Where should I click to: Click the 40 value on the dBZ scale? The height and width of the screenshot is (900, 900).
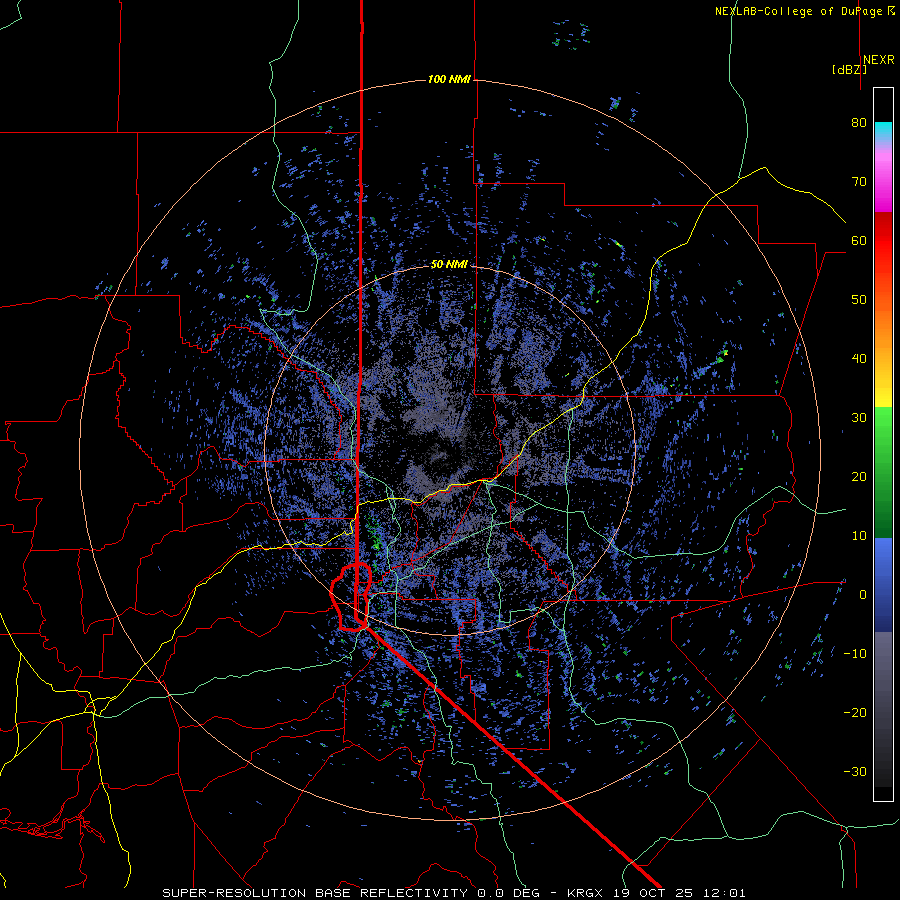click(x=859, y=359)
